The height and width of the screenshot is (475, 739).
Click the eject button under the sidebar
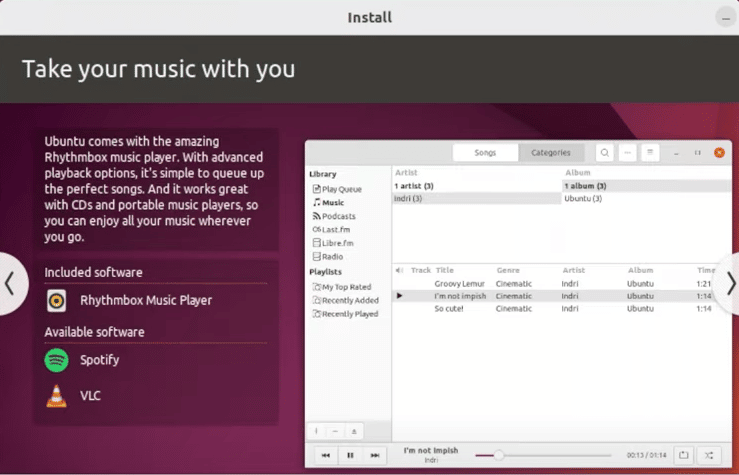click(354, 431)
